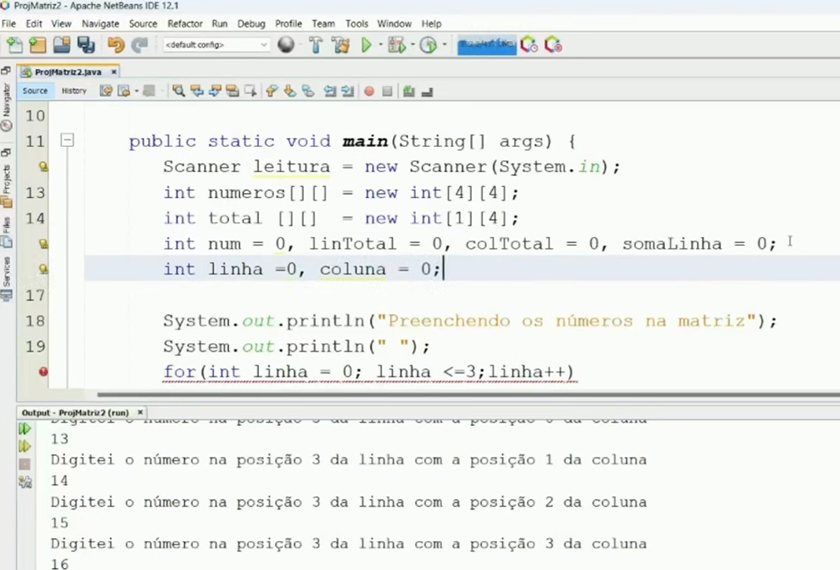This screenshot has height=570, width=840.
Task: Start macro recording in editor toolbar
Action: pyautogui.click(x=369, y=91)
